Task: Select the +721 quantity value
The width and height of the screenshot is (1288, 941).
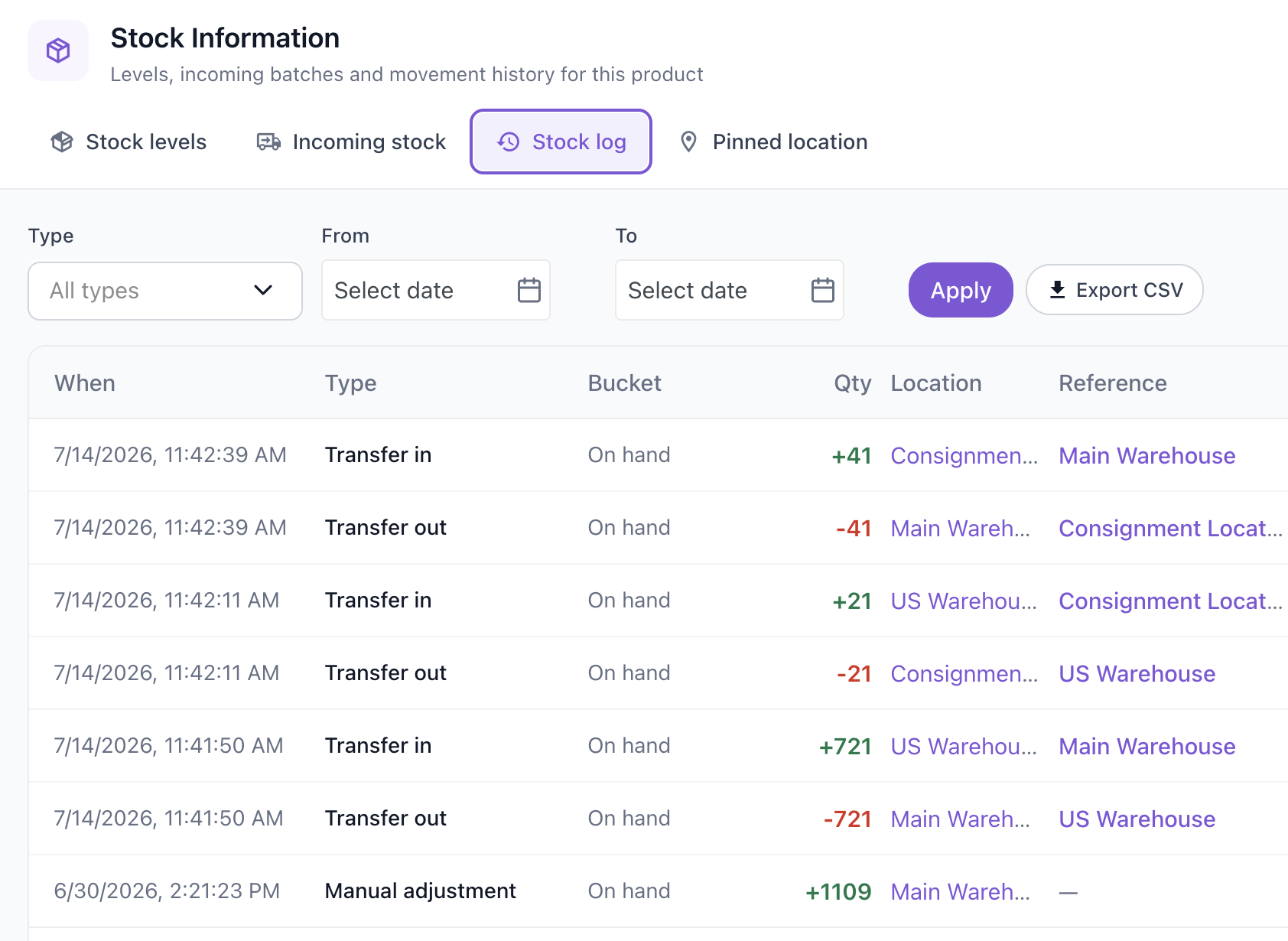Action: pos(845,746)
